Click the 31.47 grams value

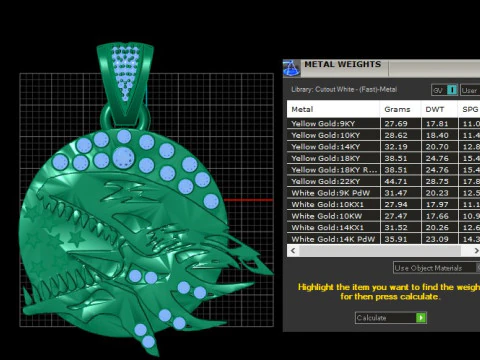point(396,193)
